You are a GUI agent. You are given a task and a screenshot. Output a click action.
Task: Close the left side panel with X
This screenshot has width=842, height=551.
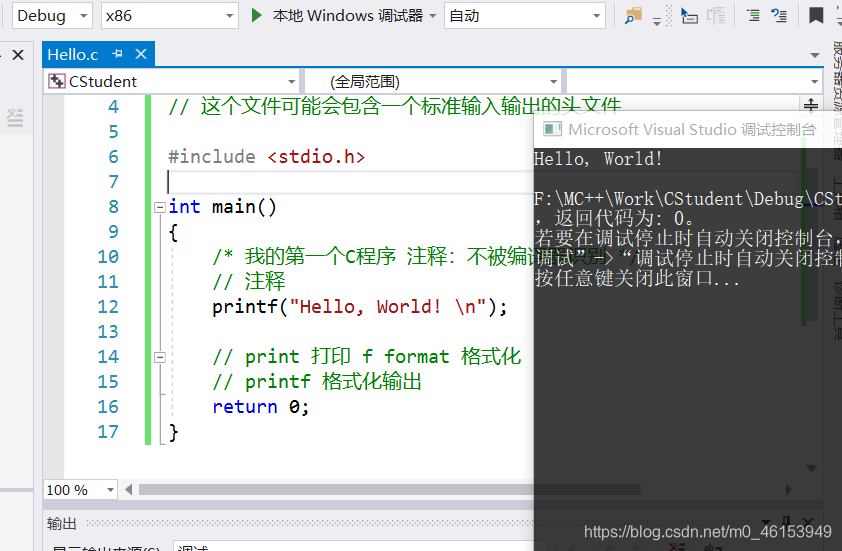tap(18, 55)
